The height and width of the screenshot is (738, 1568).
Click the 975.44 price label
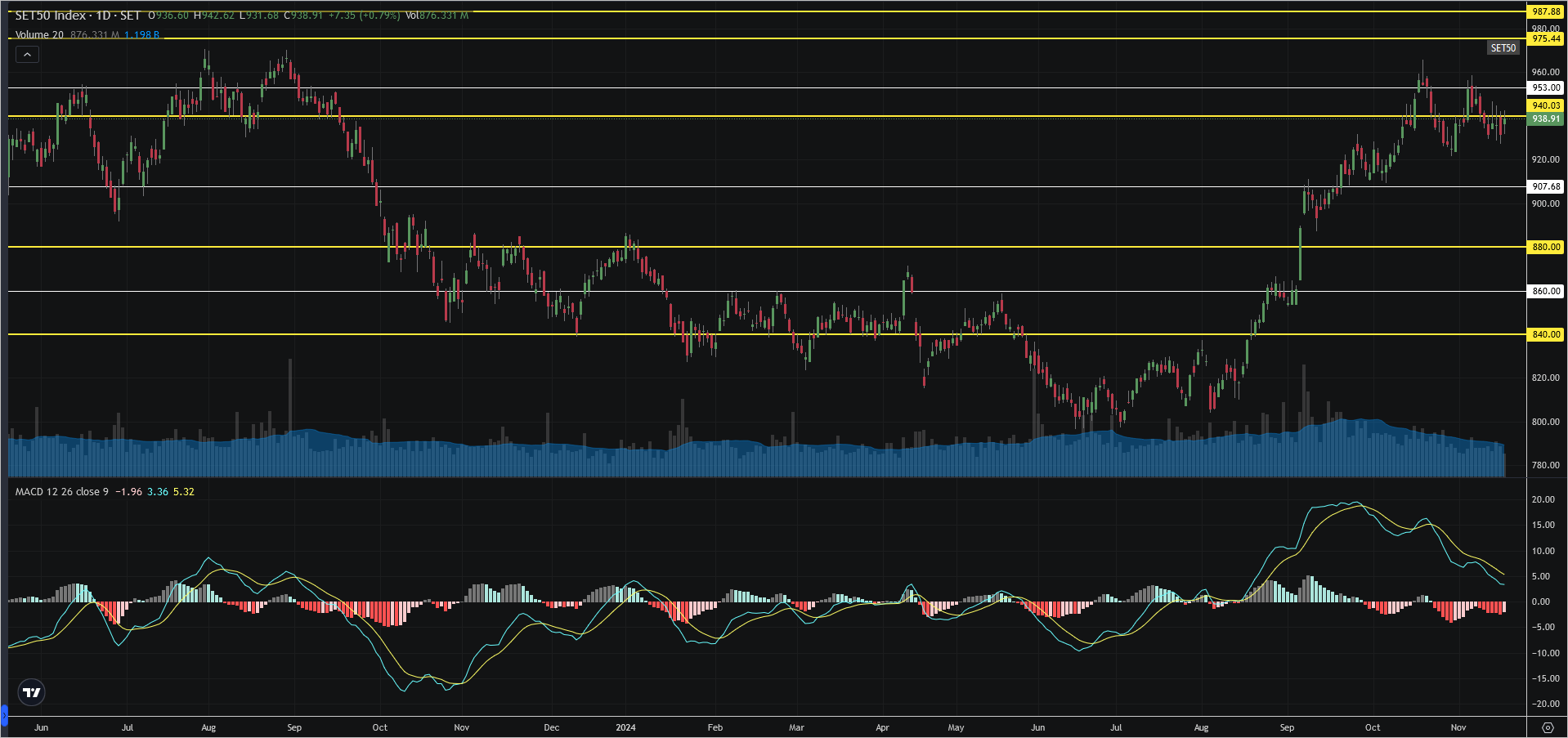pos(1545,38)
